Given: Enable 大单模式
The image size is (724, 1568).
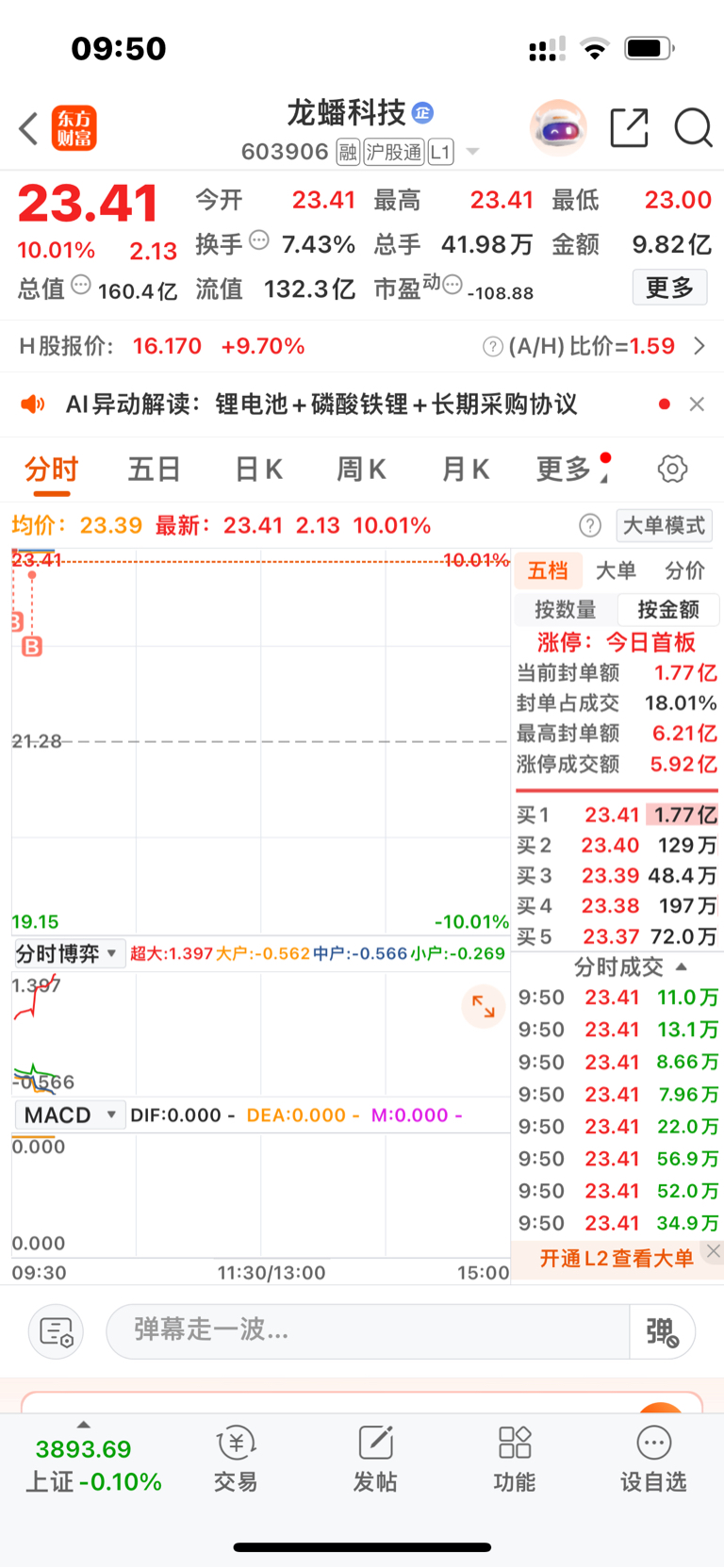Looking at the screenshot, I should click(664, 525).
